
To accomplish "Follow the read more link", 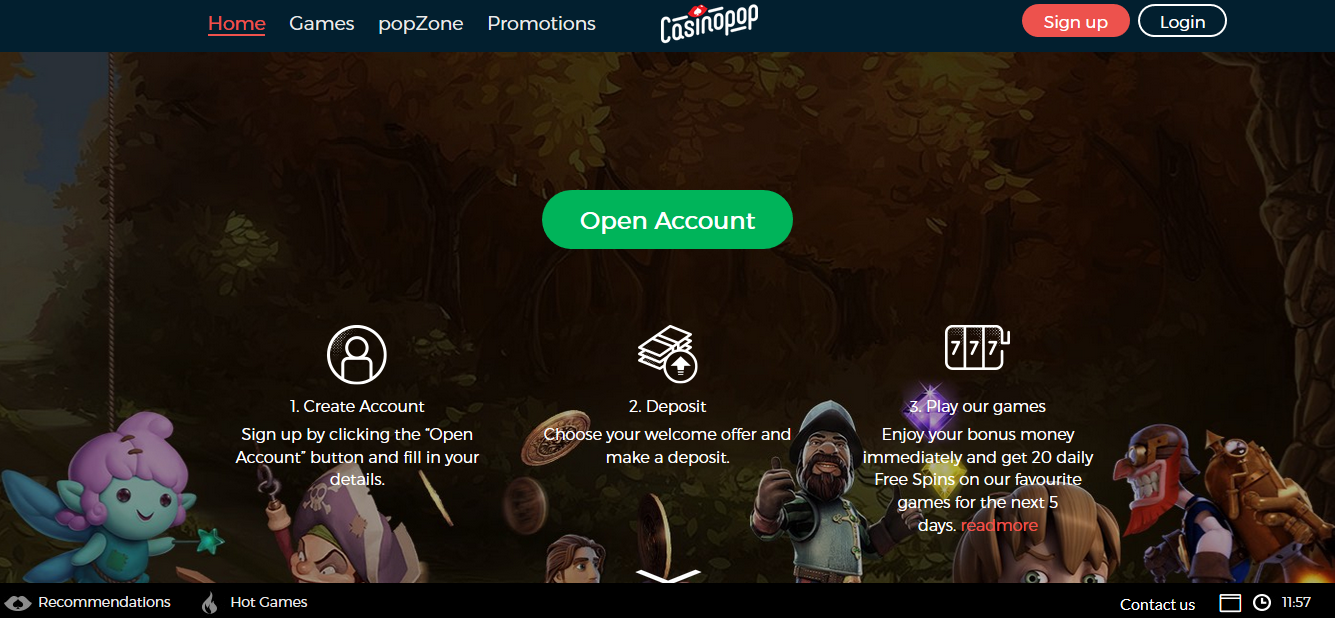I will [999, 525].
